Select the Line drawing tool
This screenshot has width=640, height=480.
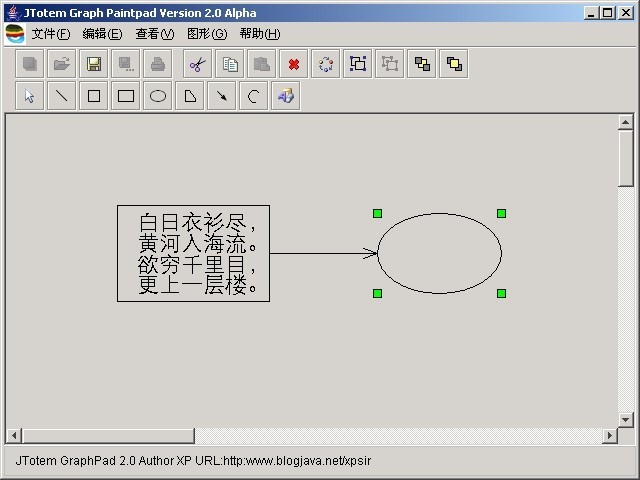tap(62, 96)
